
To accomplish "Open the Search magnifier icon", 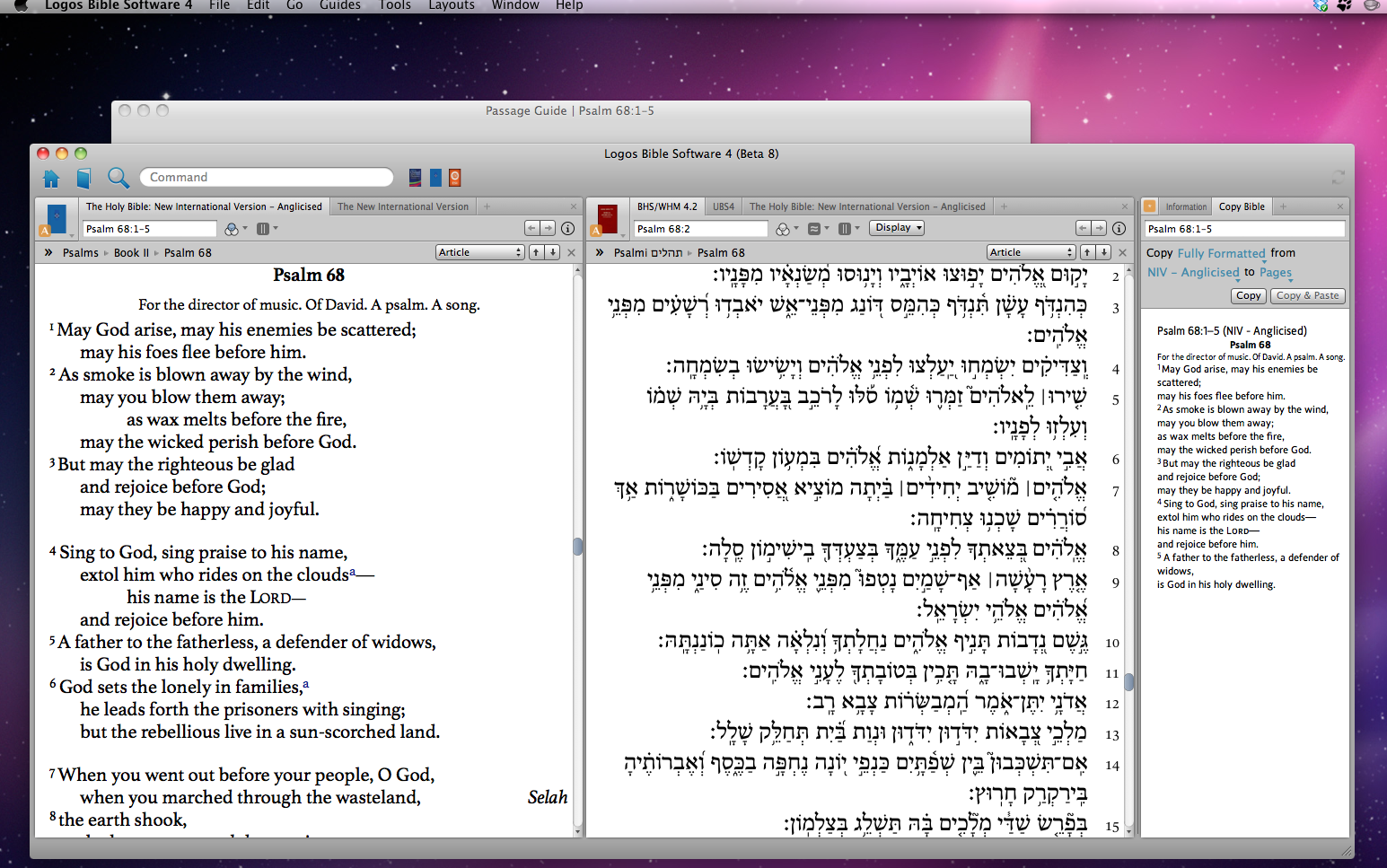I will [x=119, y=178].
